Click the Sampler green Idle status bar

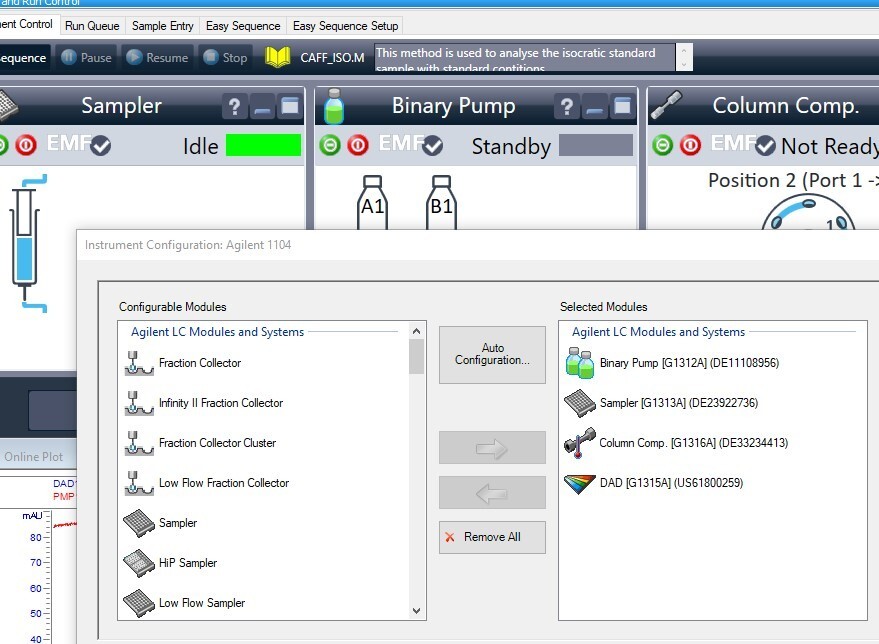point(263,145)
